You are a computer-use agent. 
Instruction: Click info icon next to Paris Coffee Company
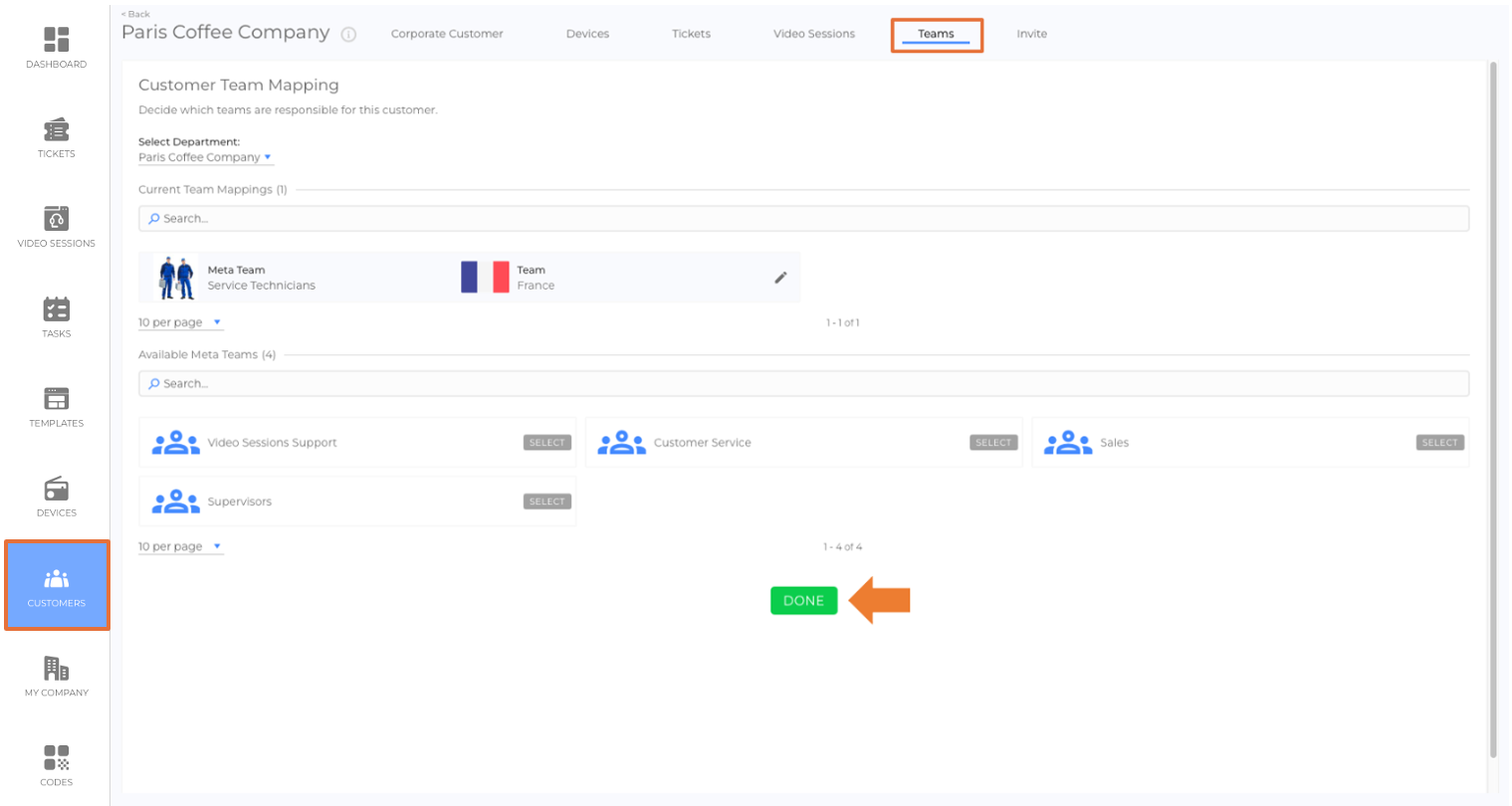coord(348,35)
